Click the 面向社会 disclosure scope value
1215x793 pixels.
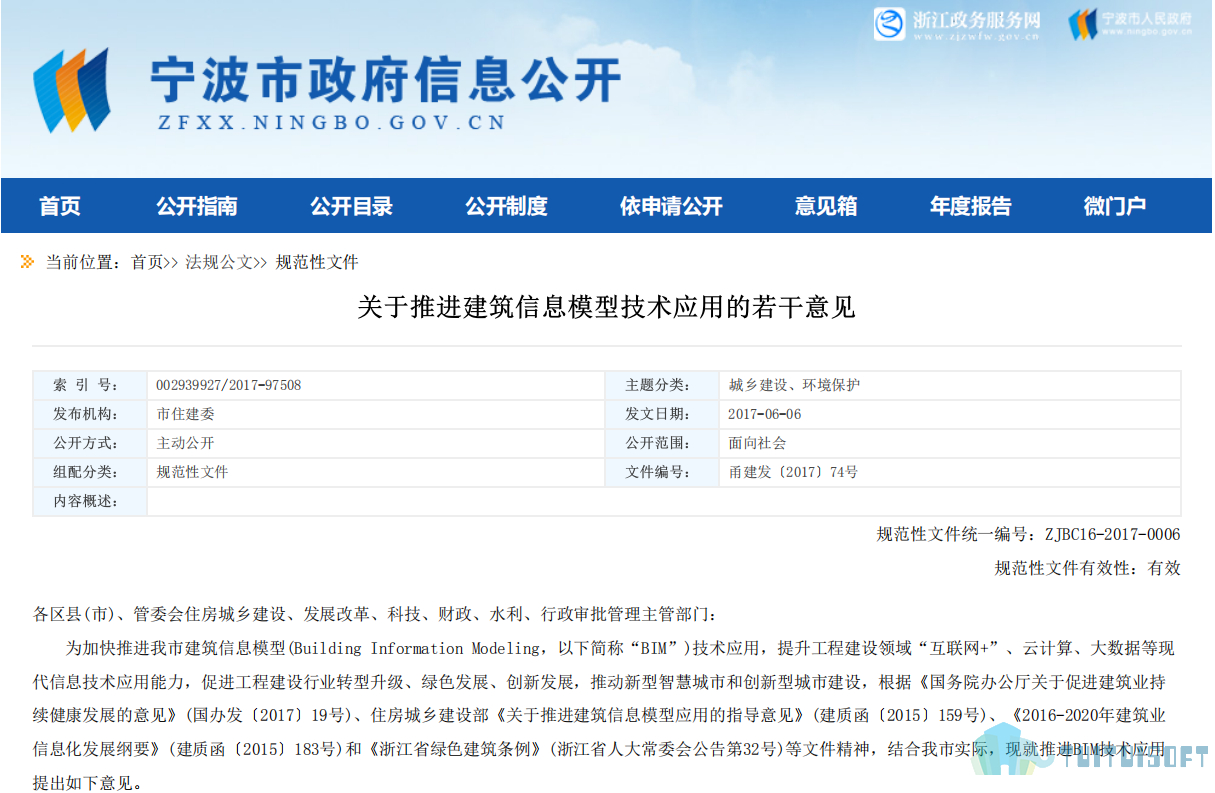tap(757, 443)
